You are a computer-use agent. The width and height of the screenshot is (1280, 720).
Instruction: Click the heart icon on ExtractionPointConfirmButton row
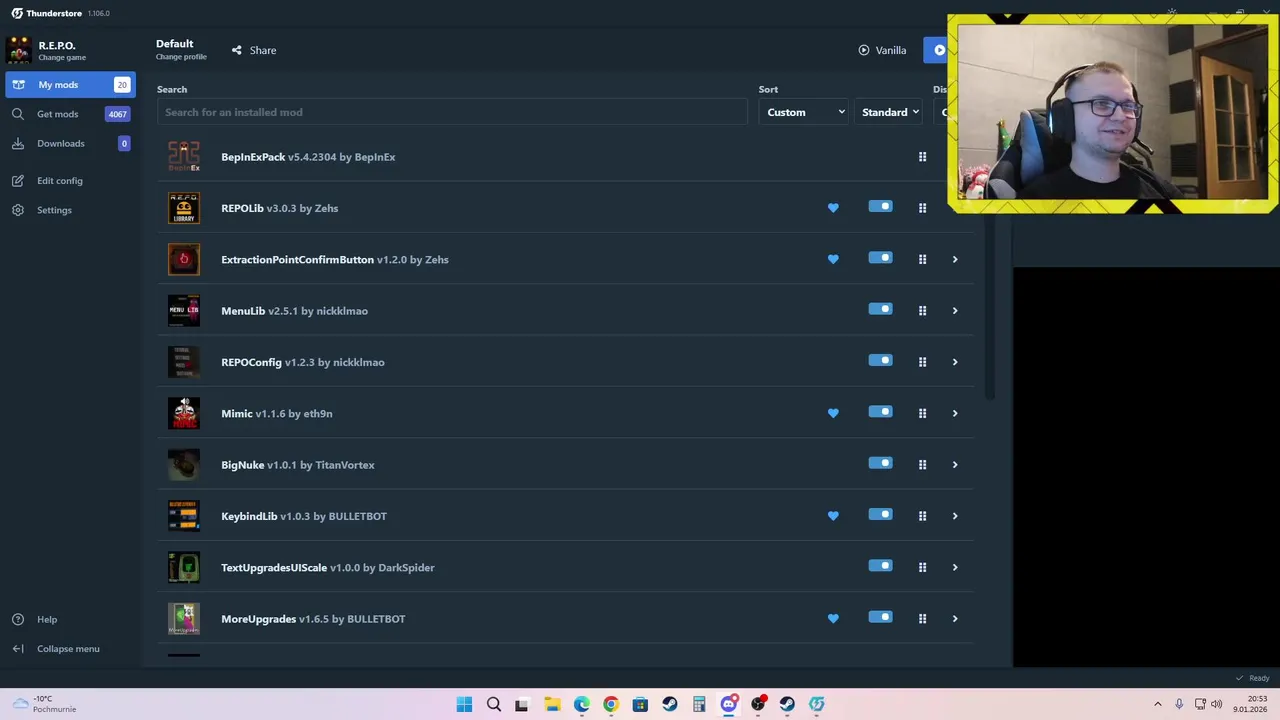833,259
